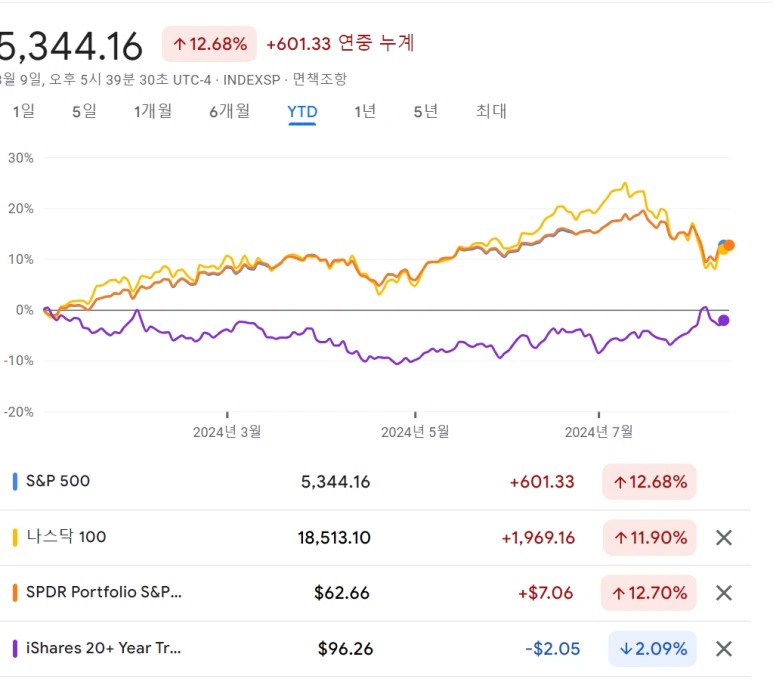The image size is (773, 682).
Task: Click the -20% y-axis label
Action: click(x=18, y=412)
